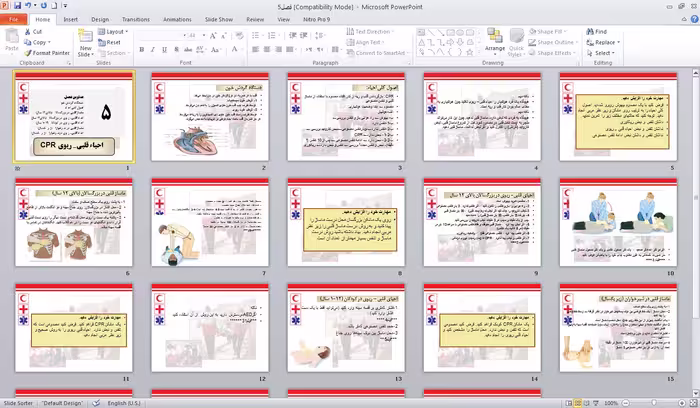Image resolution: width=700 pixels, height=408 pixels.
Task: Click the Copy button
Action: click(37, 42)
